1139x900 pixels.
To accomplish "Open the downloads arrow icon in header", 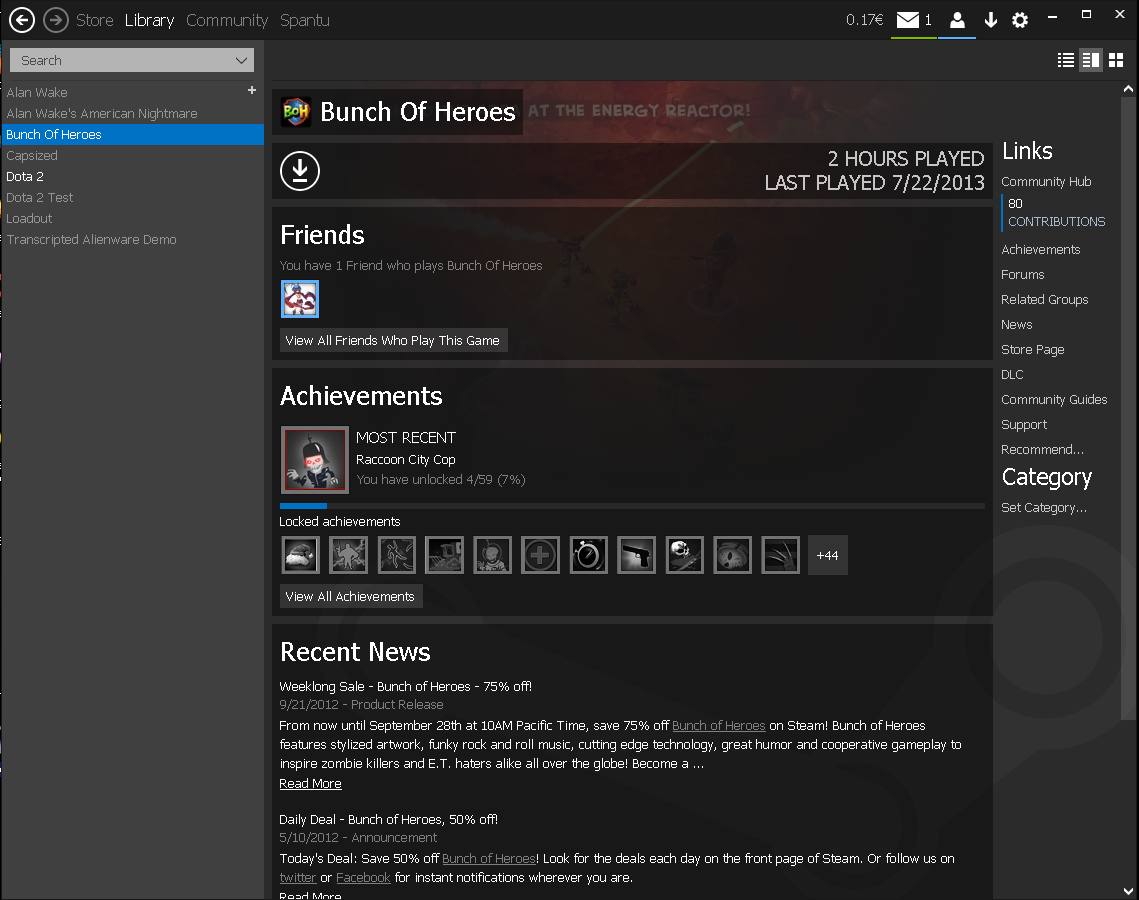I will [x=991, y=20].
